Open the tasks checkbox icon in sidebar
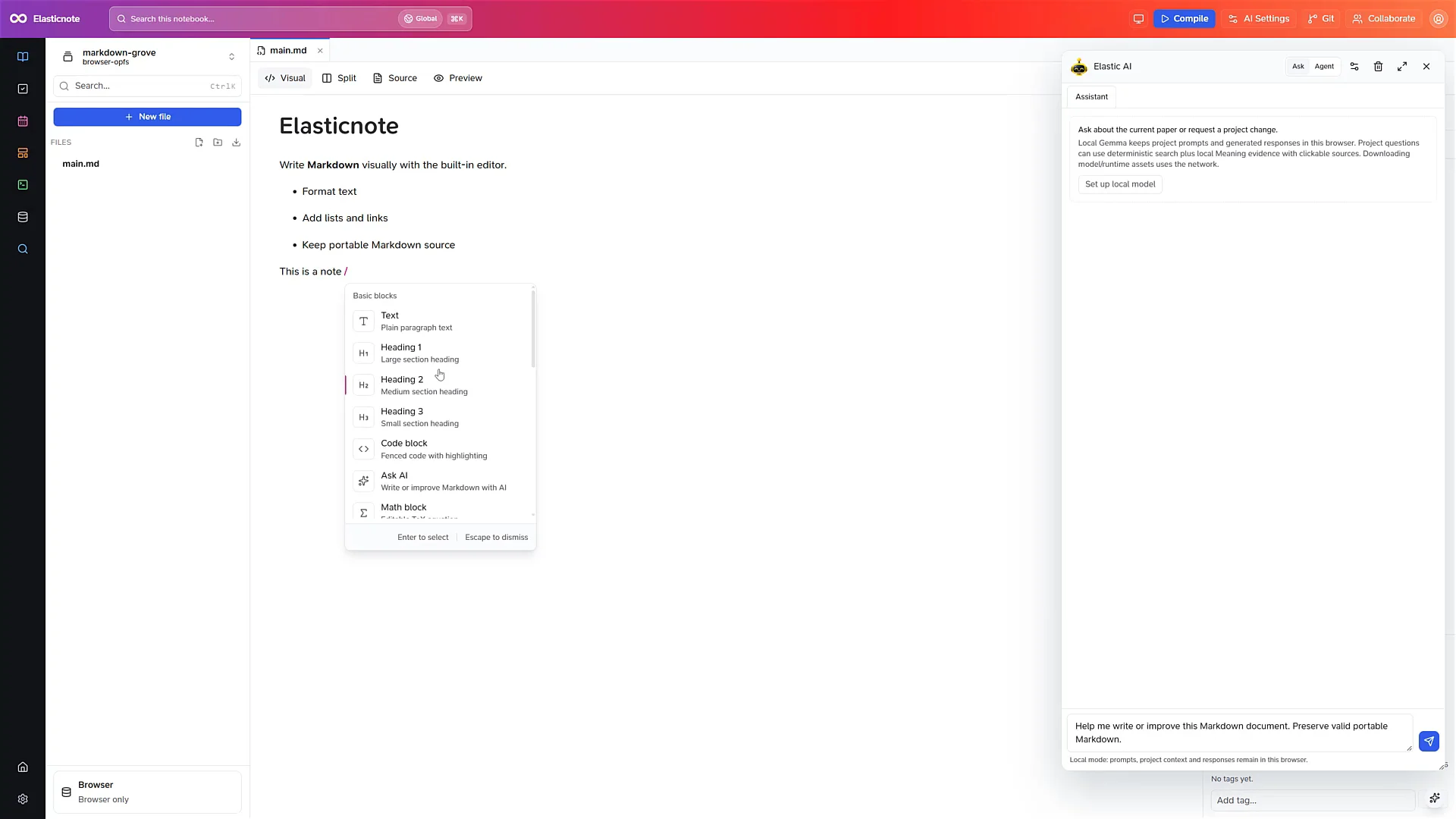 click(x=23, y=89)
